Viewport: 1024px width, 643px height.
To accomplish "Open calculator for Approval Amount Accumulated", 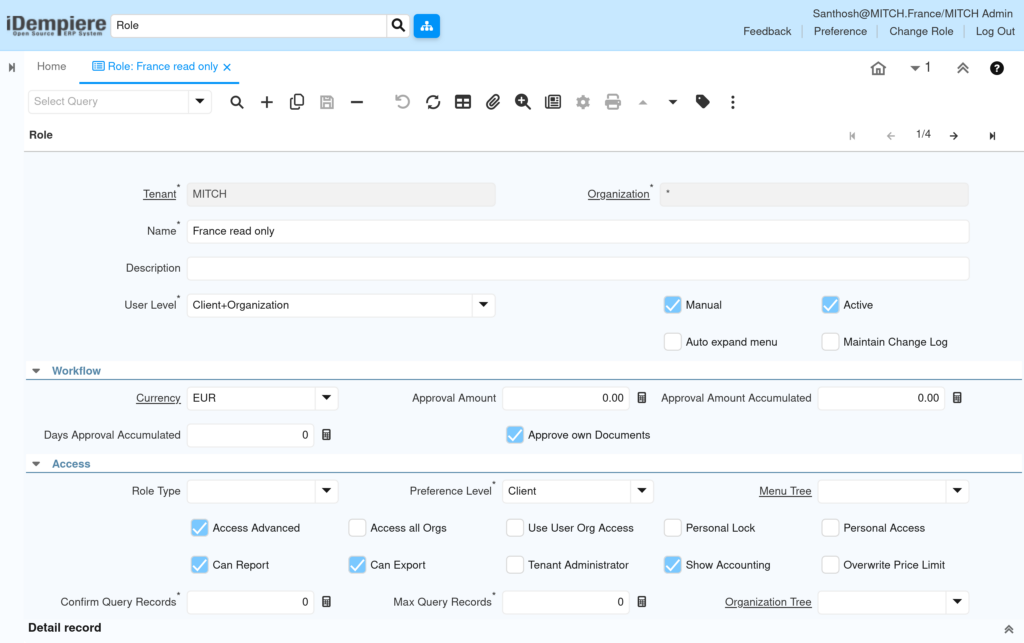I will (957, 398).
